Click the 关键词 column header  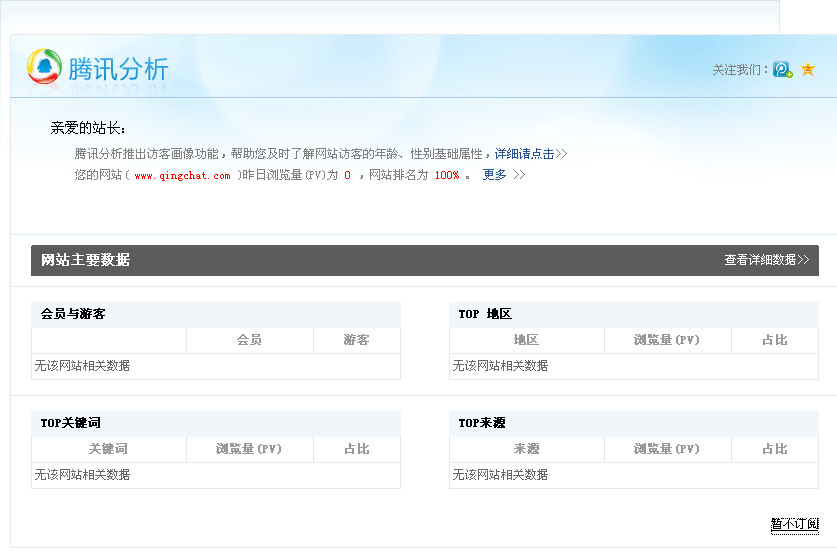point(108,449)
